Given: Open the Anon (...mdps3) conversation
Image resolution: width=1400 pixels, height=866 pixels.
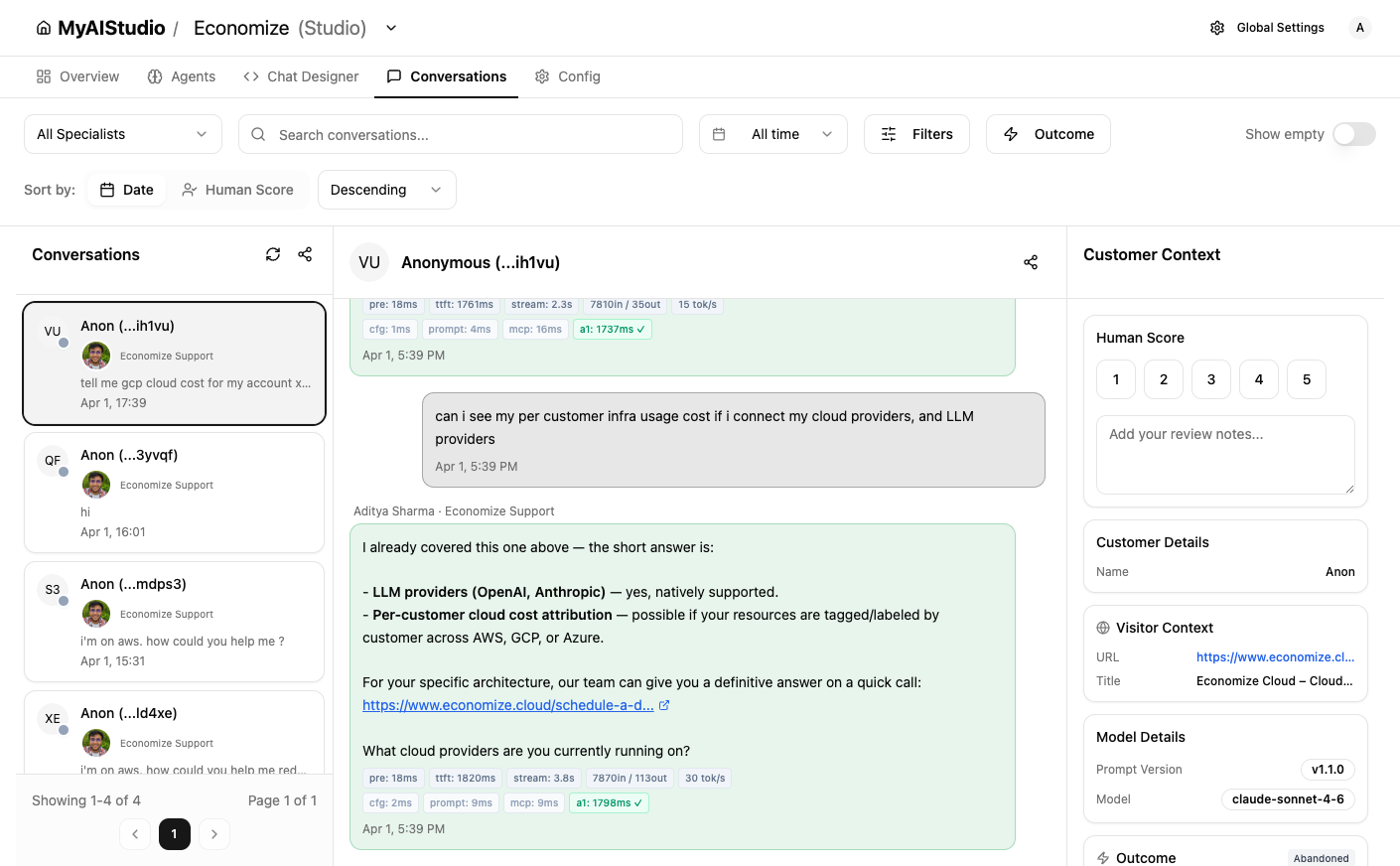Looking at the screenshot, I should [174, 622].
